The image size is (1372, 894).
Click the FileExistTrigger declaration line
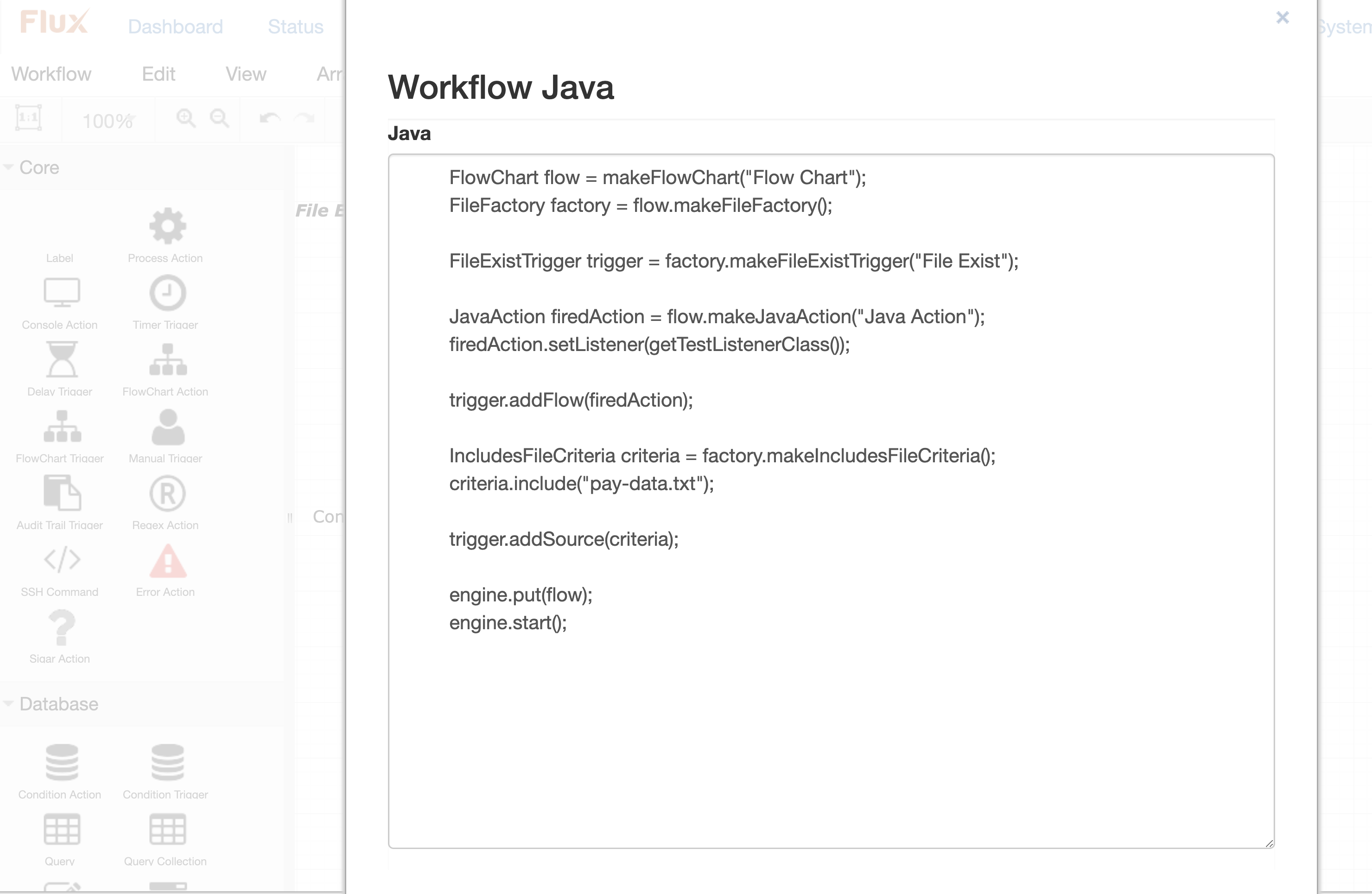click(x=734, y=261)
